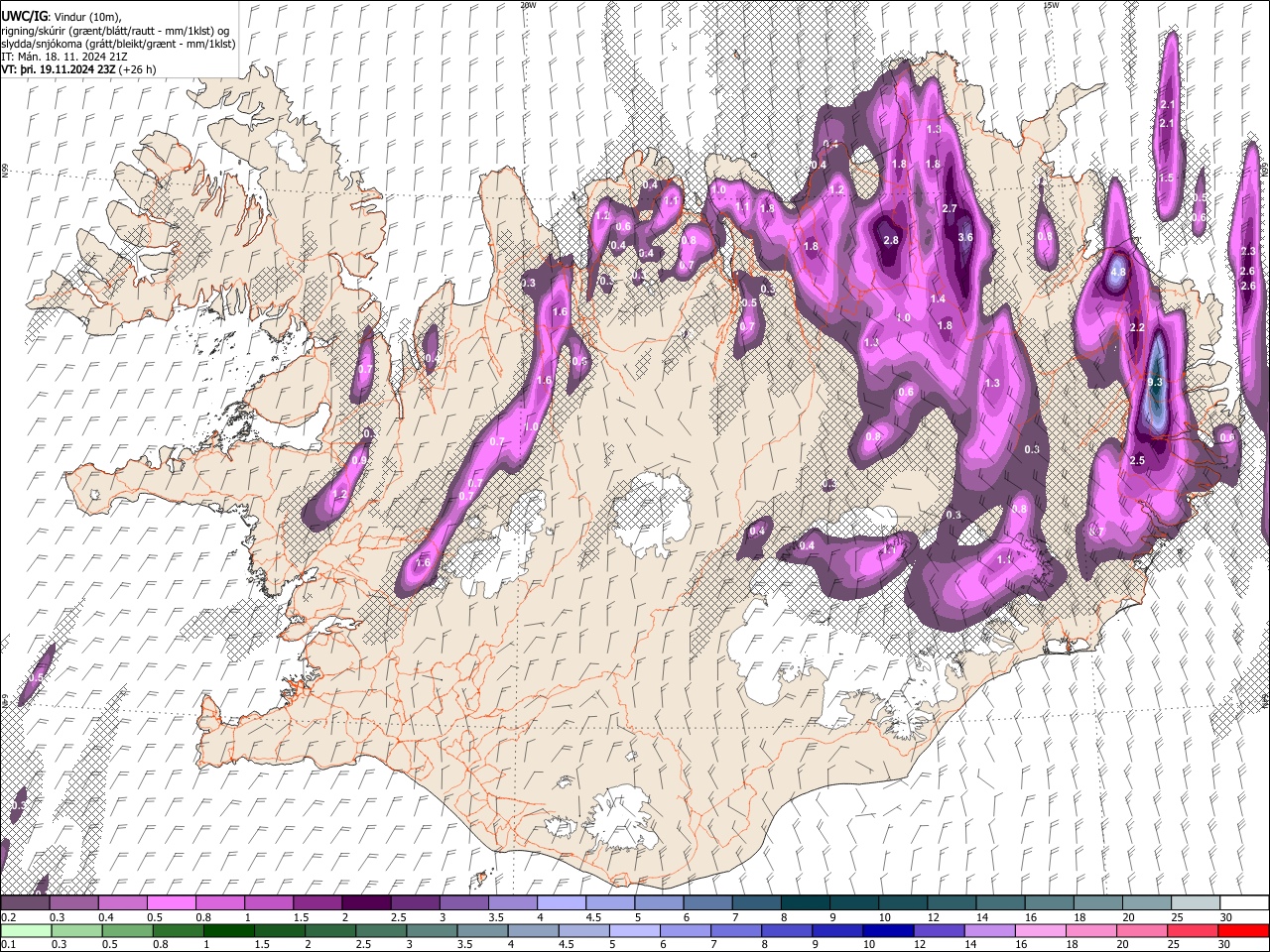Click the 'IT: Mán. 18. 11. 2024 21Z' line
This screenshot has width=1270, height=952.
(x=64, y=57)
